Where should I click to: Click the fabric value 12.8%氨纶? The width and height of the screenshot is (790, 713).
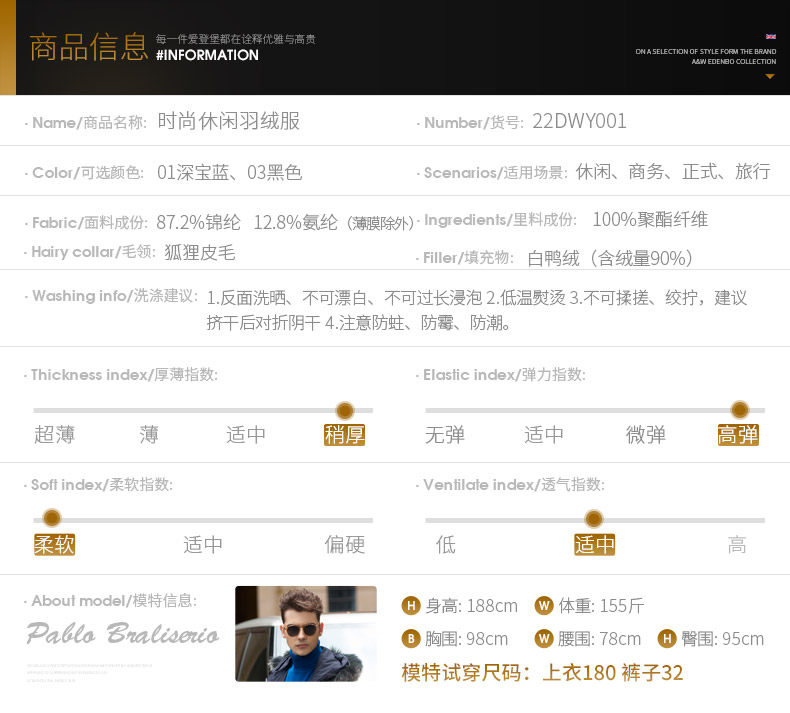coord(295,222)
